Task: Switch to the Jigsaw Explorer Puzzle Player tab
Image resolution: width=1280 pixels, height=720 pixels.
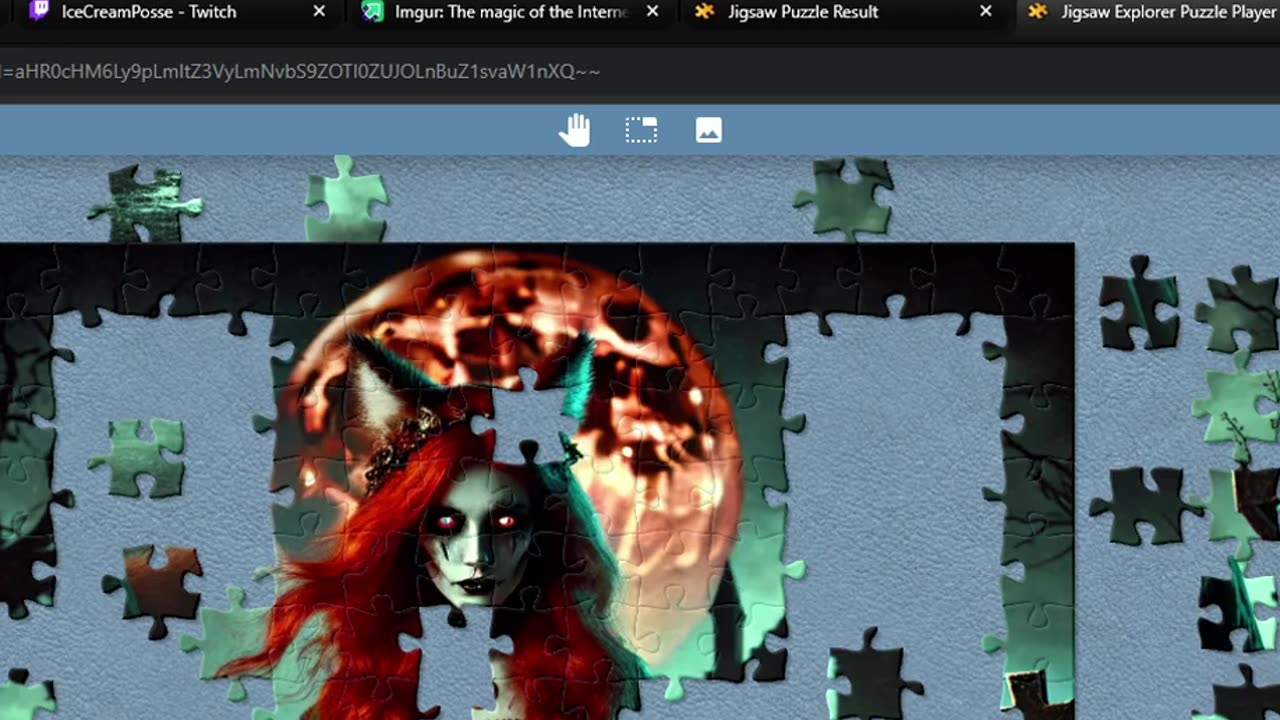Action: (1150, 12)
